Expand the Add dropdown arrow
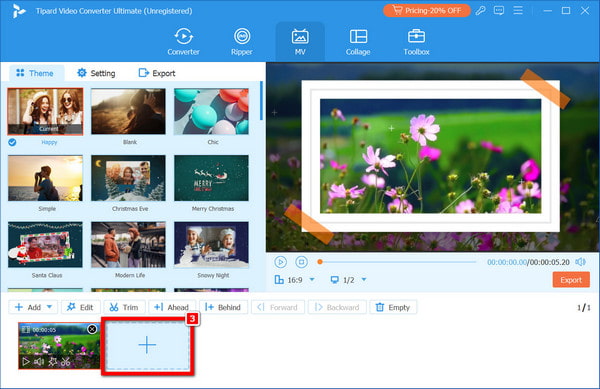This screenshot has height=389, width=600. coord(50,307)
